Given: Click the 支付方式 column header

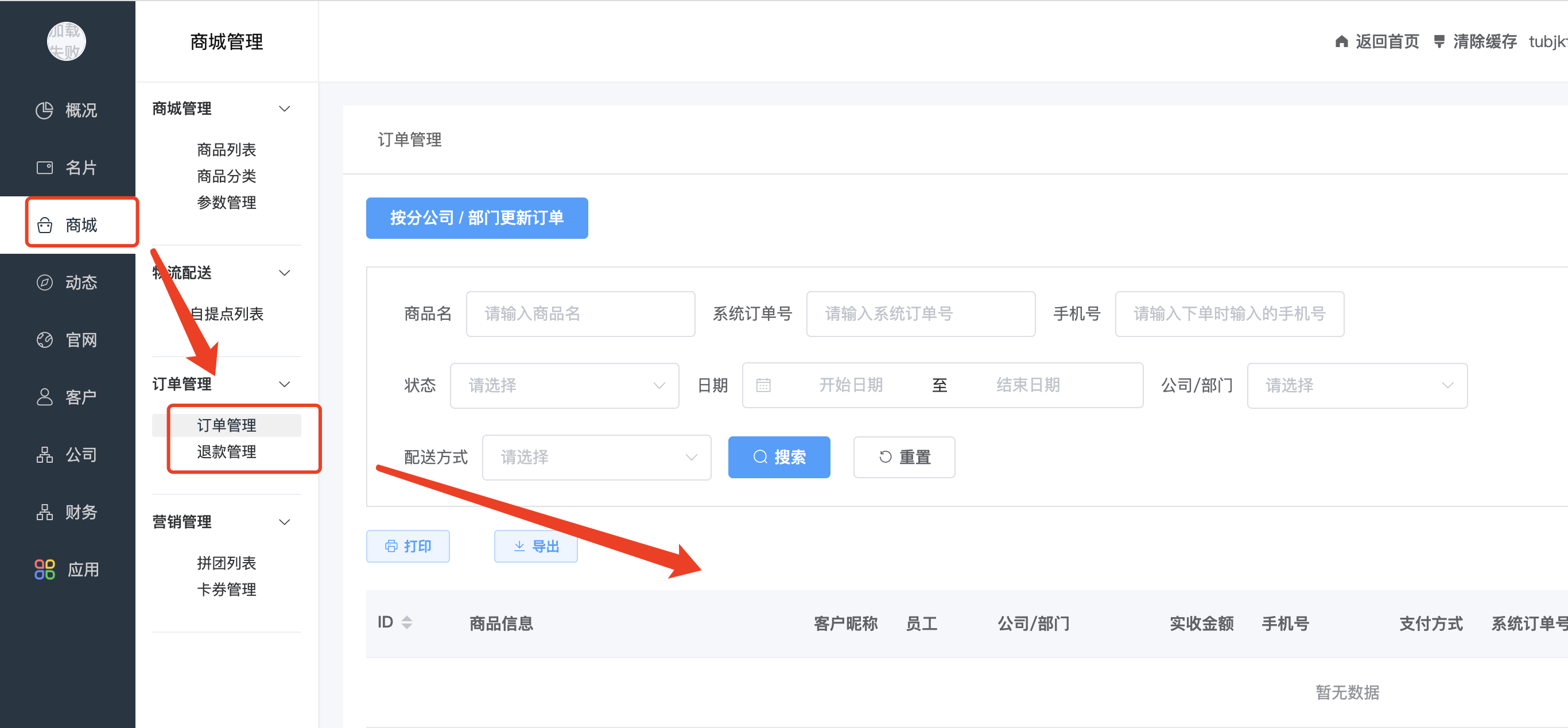Looking at the screenshot, I should (1431, 624).
